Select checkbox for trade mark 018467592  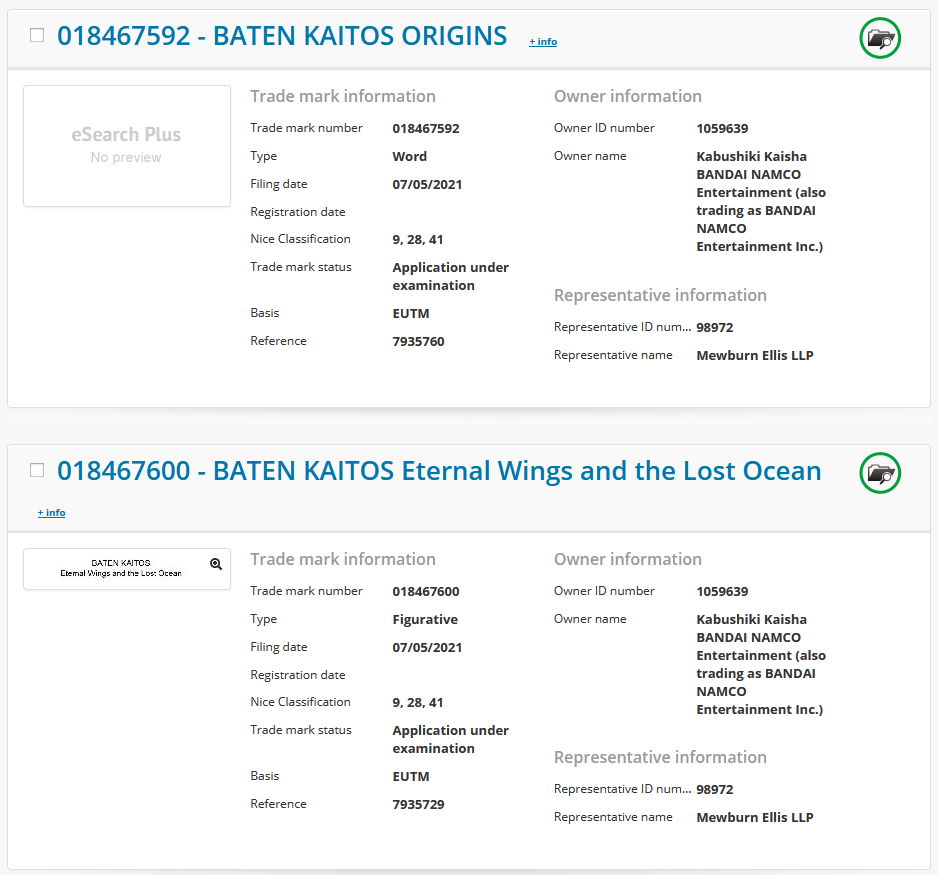(37, 36)
